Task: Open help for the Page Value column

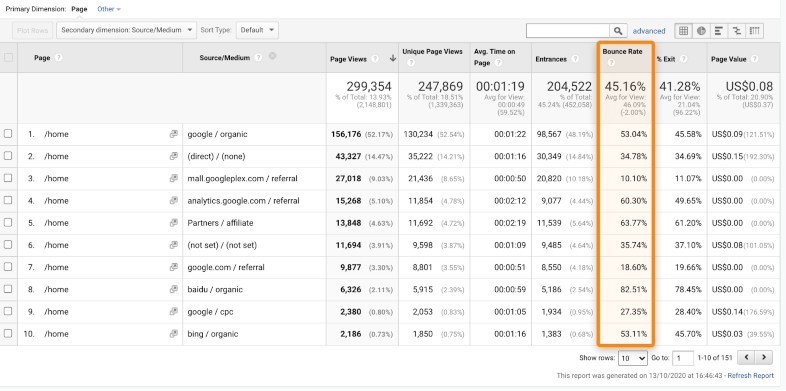Action: (x=754, y=59)
